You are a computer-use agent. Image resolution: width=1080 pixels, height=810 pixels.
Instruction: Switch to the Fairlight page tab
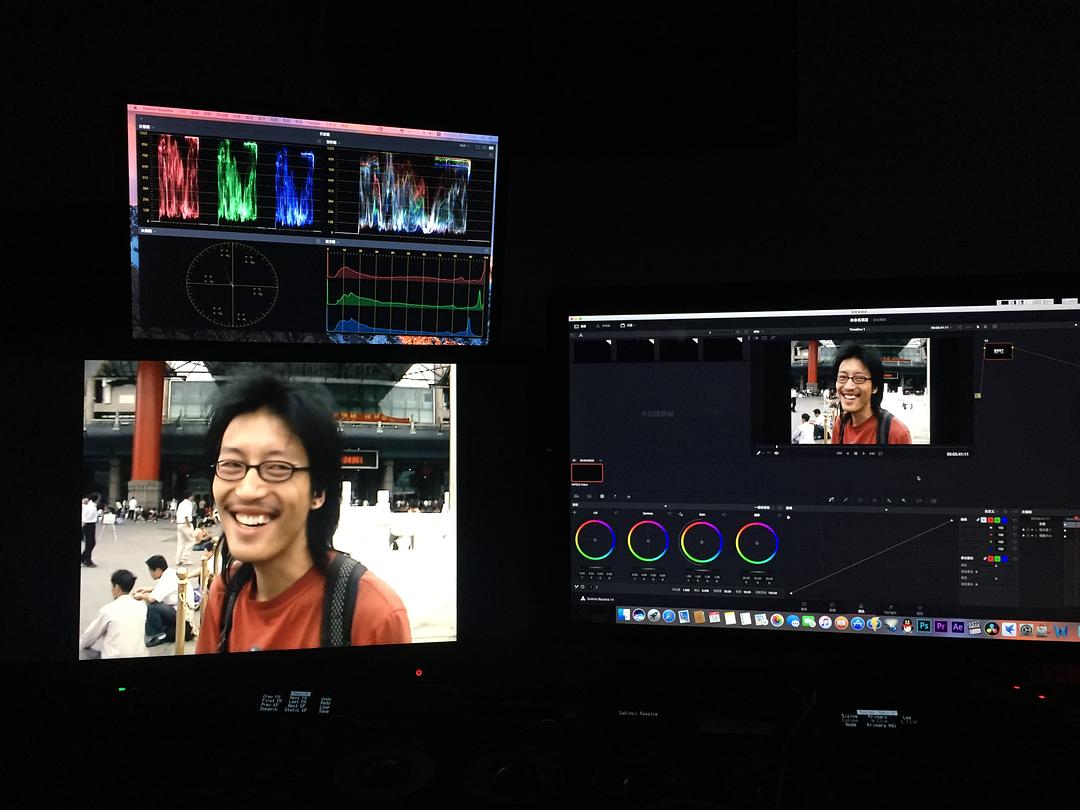tap(890, 609)
